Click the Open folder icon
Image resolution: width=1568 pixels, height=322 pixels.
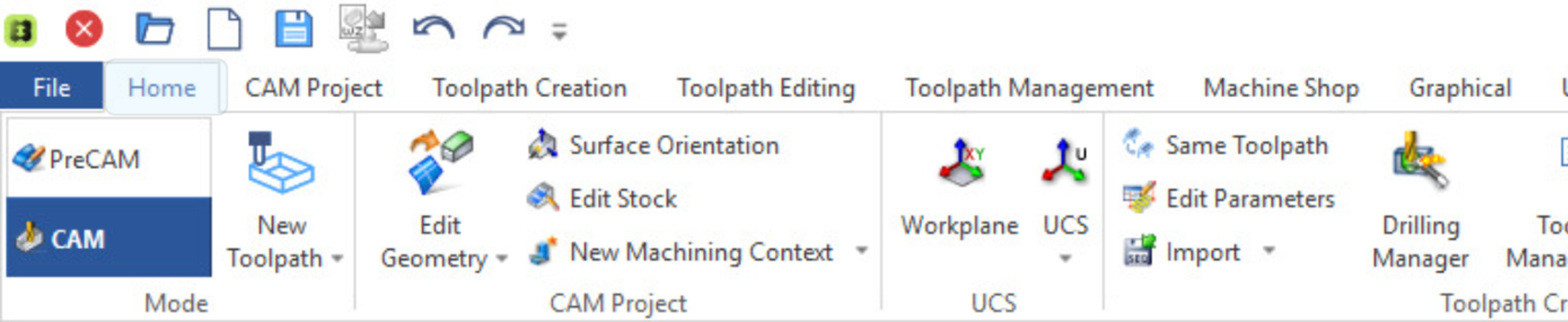154,29
